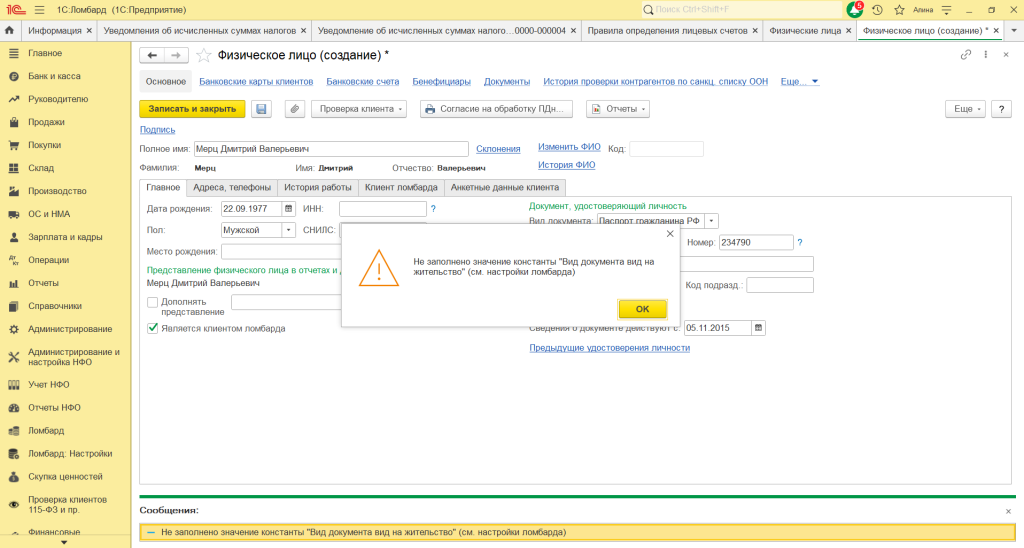Open date of birth calendar picker

tap(289, 209)
